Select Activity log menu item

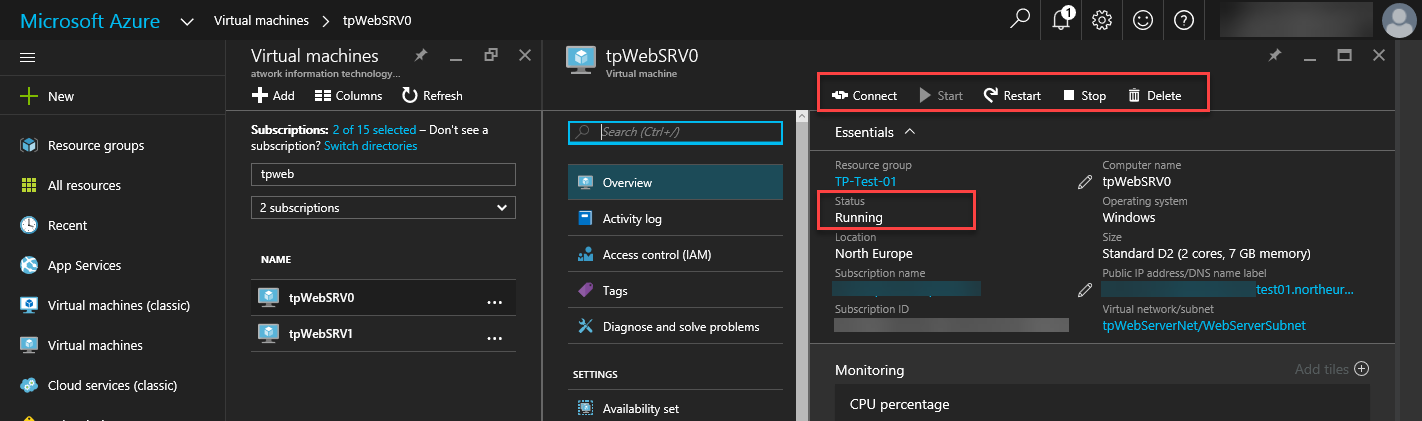(x=631, y=219)
